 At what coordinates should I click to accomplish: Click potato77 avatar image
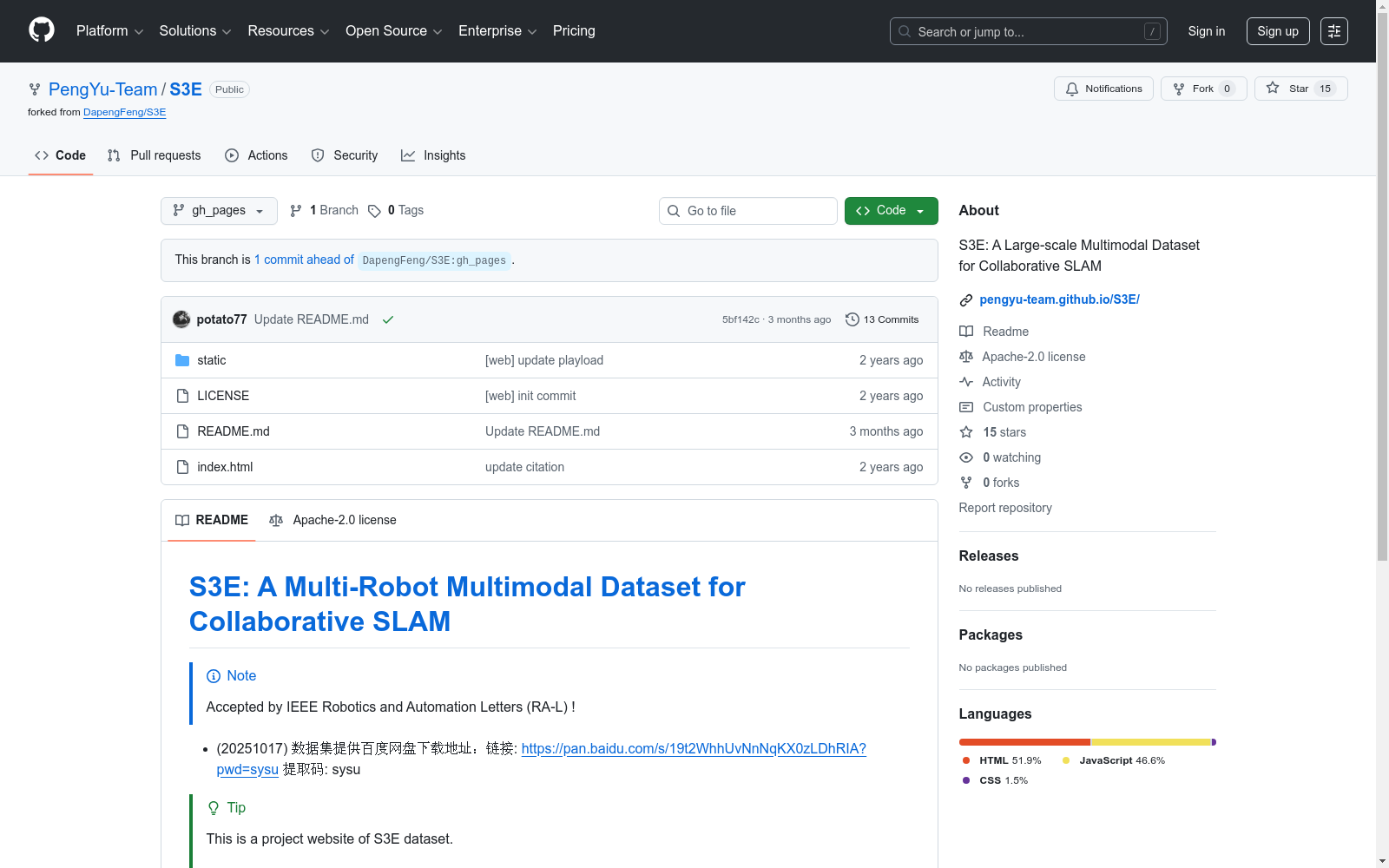point(181,319)
